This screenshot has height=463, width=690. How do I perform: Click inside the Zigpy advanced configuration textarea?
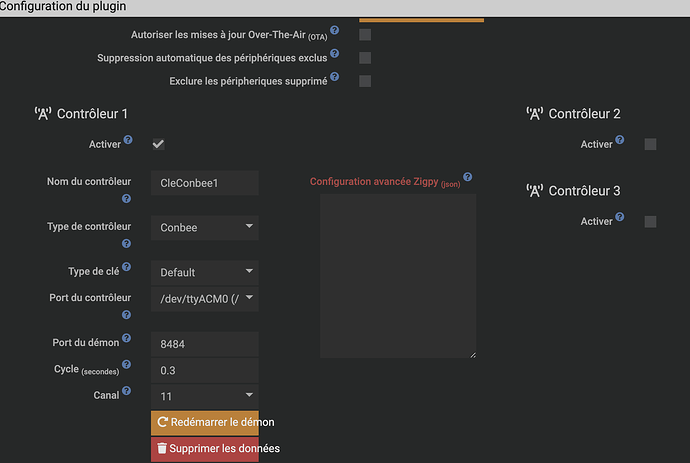tap(397, 275)
